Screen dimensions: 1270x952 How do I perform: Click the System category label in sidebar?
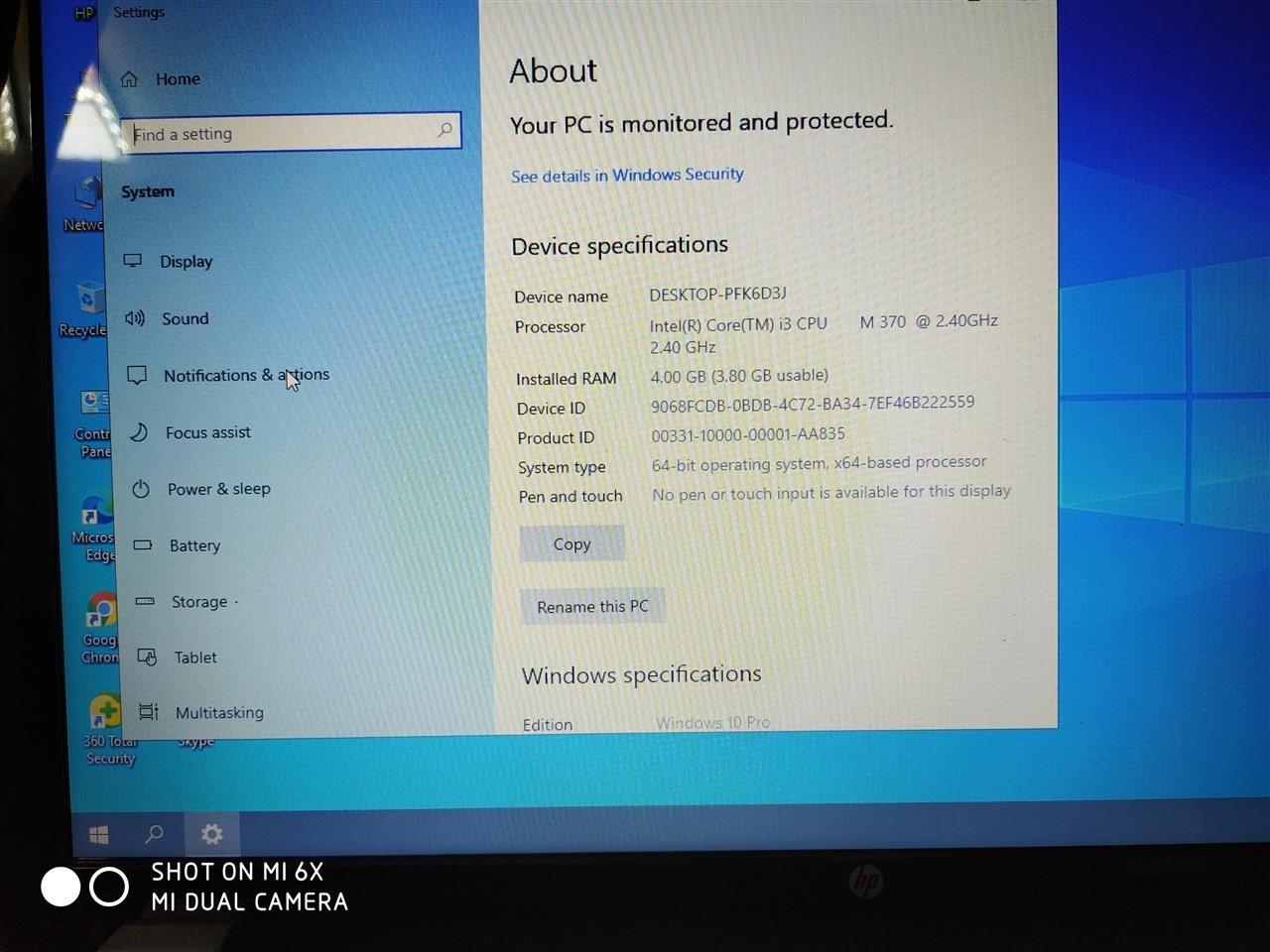tap(148, 191)
